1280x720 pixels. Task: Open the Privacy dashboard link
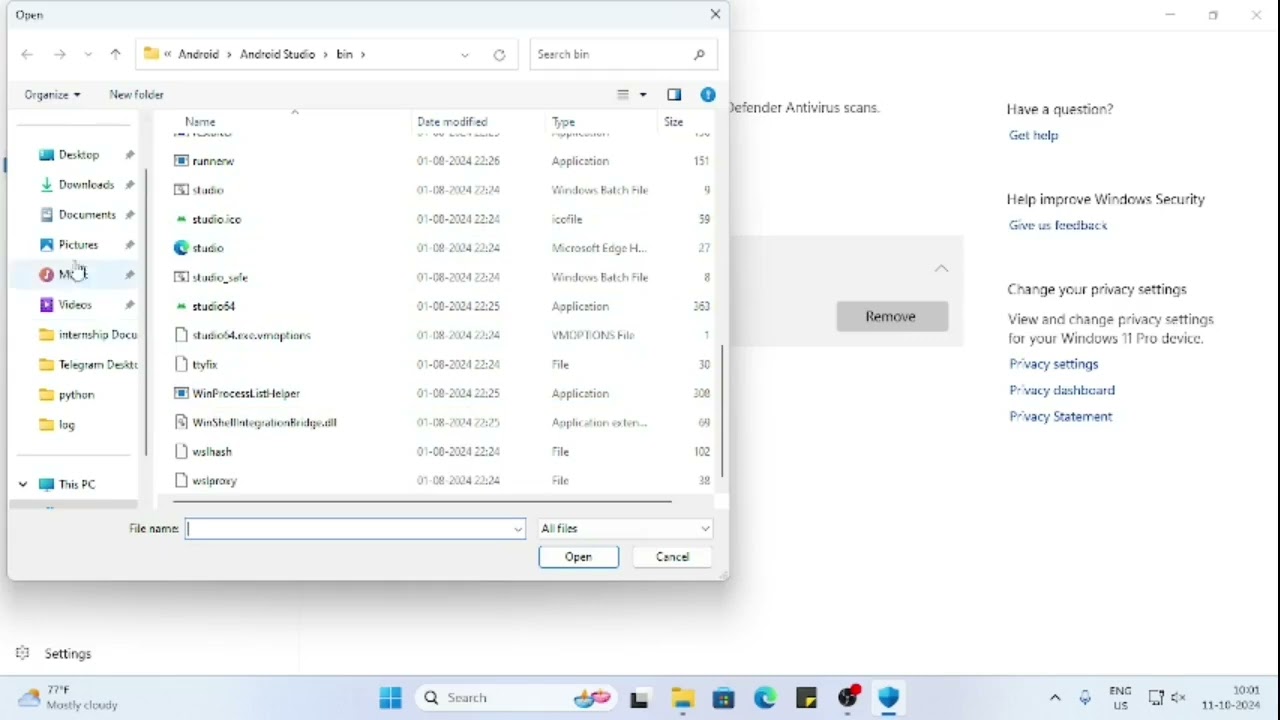point(1061,390)
